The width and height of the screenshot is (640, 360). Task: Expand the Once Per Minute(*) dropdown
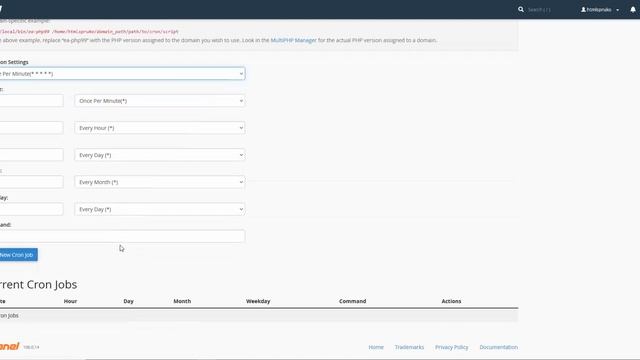[160, 101]
